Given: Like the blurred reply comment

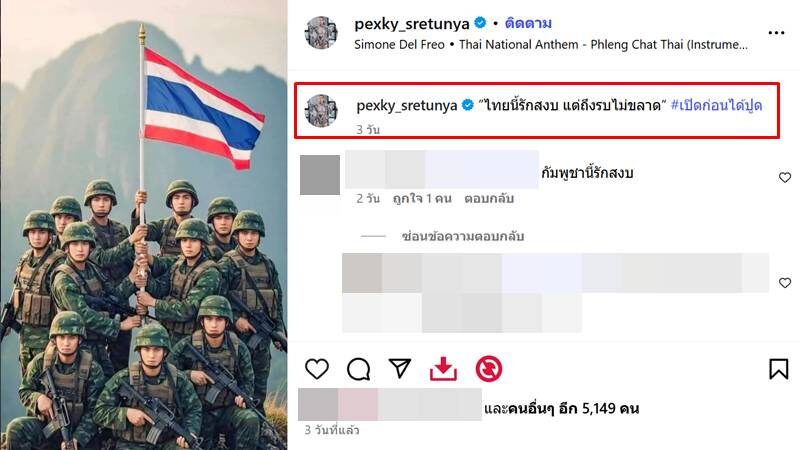Looking at the screenshot, I should tap(785, 283).
